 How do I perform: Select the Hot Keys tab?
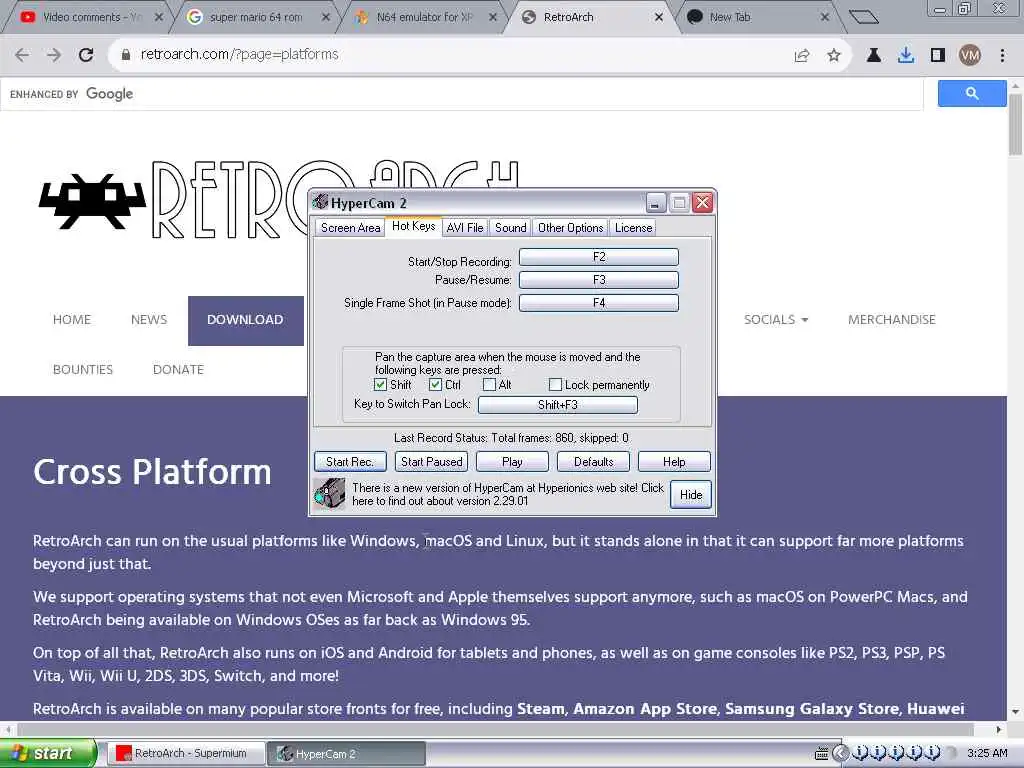[413, 226]
